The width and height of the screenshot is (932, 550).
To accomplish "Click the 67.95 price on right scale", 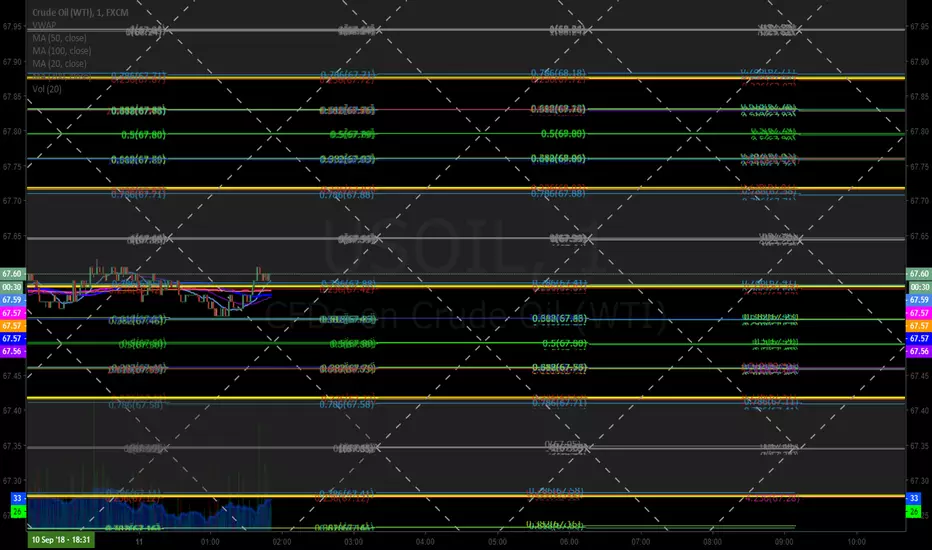I will tap(920, 27).
